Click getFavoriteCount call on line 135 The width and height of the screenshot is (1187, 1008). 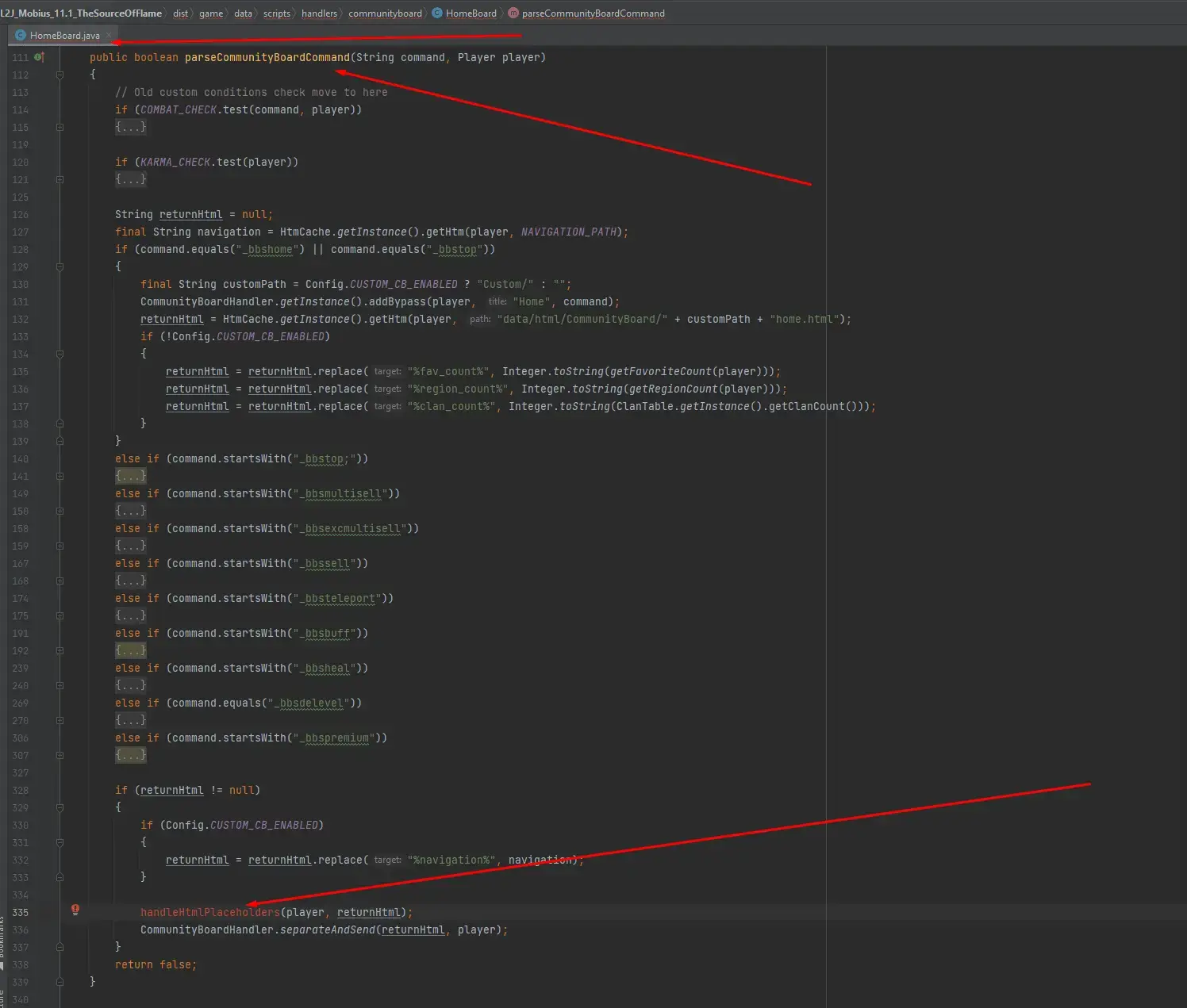click(x=661, y=371)
